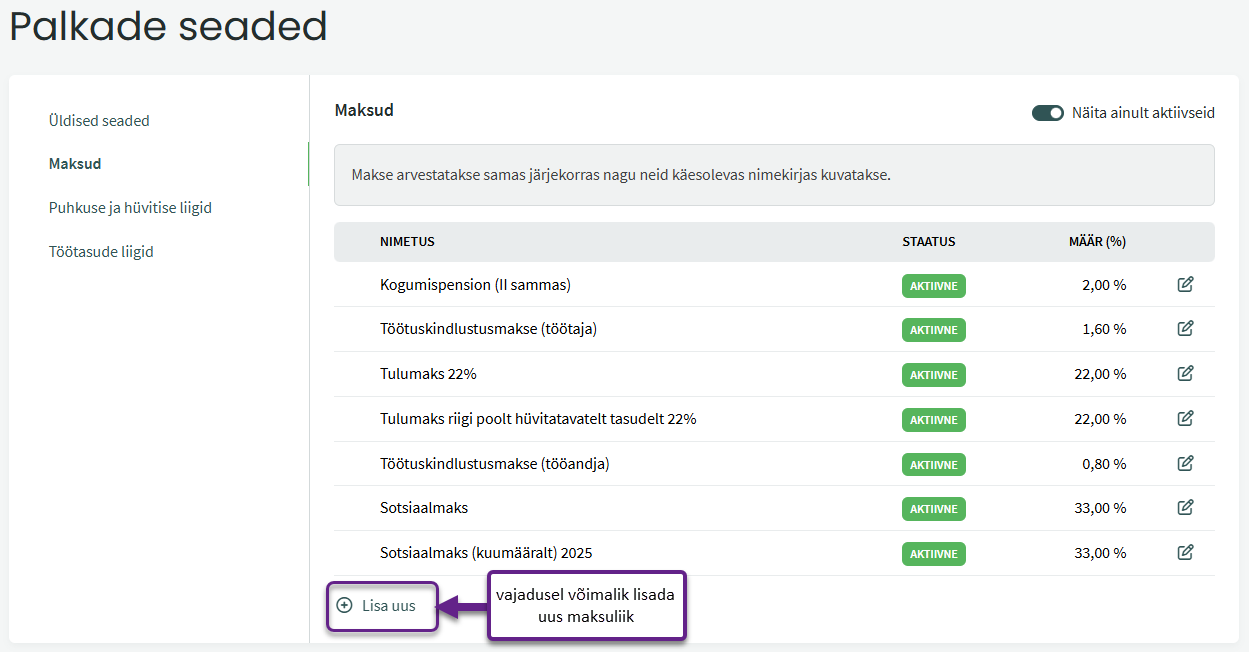Edit the Kogumispension (II sammas) tax
The height and width of the screenshot is (652, 1249).
(1185, 285)
